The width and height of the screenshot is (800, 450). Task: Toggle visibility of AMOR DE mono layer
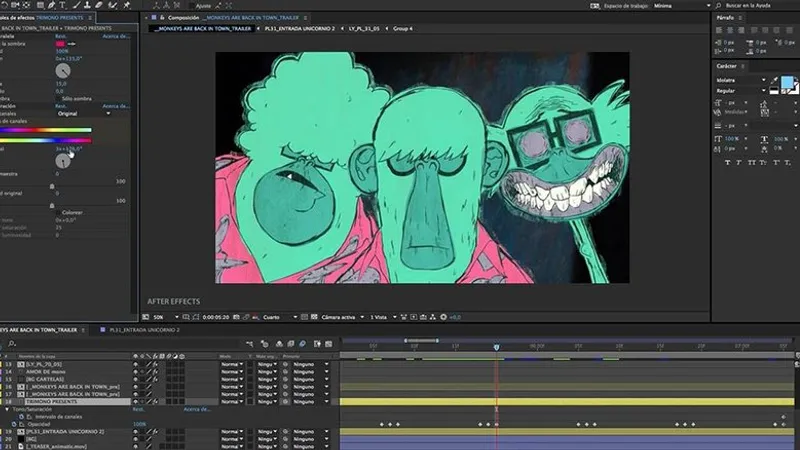135,372
